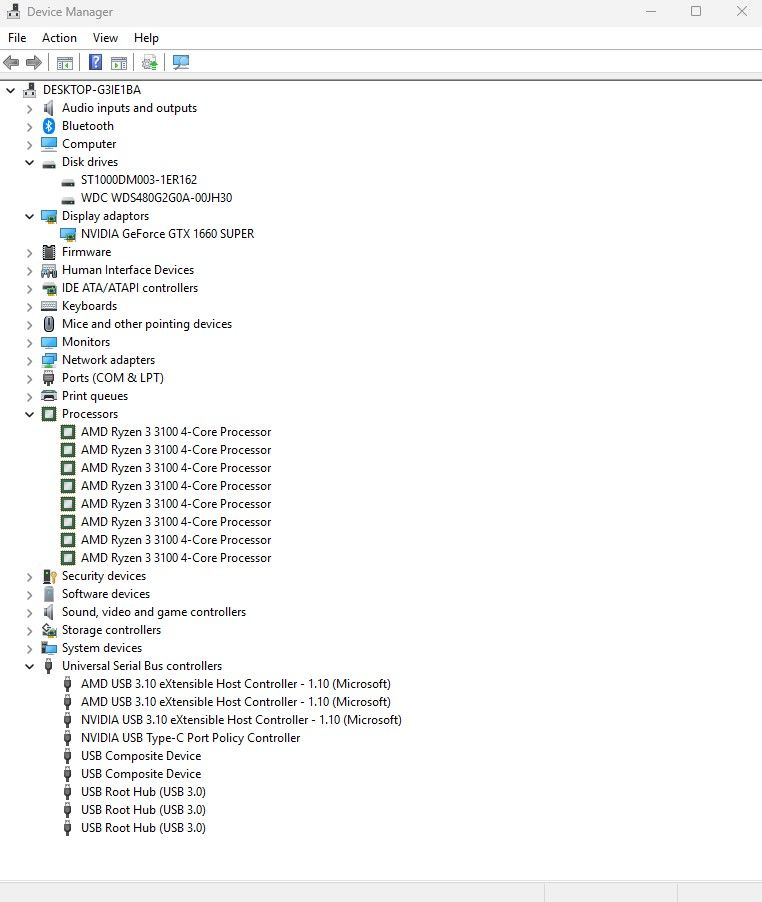Click the Storage controllers icon

point(49,630)
